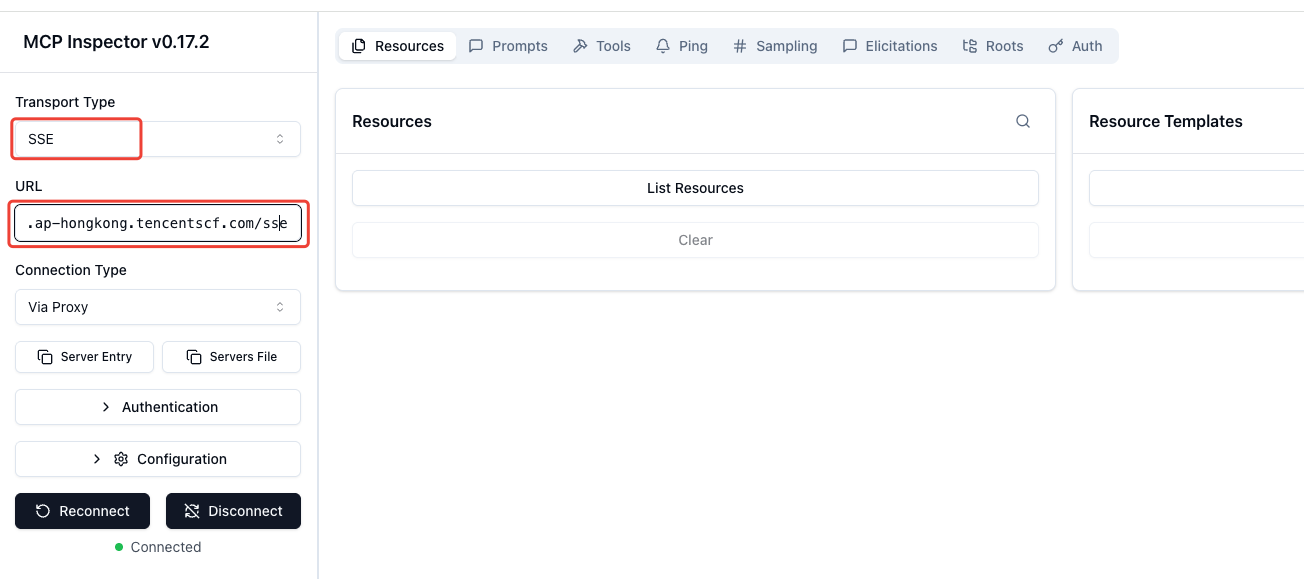This screenshot has height=579, width=1304.
Task: Click the key icon for Auth
Action: pyautogui.click(x=1055, y=46)
